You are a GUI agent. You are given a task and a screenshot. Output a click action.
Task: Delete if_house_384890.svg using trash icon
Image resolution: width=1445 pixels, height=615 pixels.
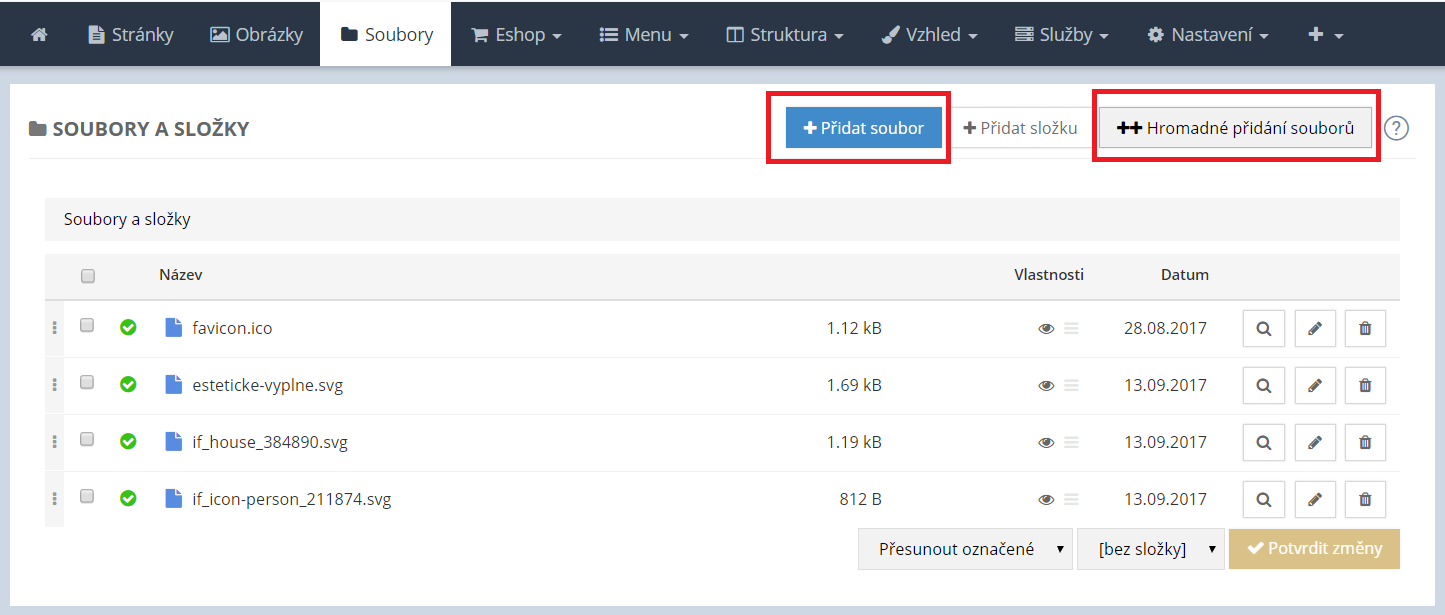click(1365, 442)
